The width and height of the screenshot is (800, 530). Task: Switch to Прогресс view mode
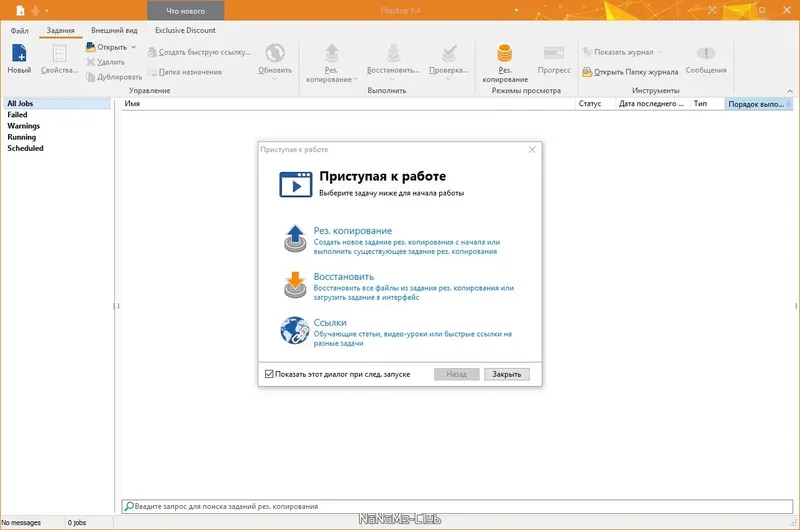pyautogui.click(x=554, y=59)
